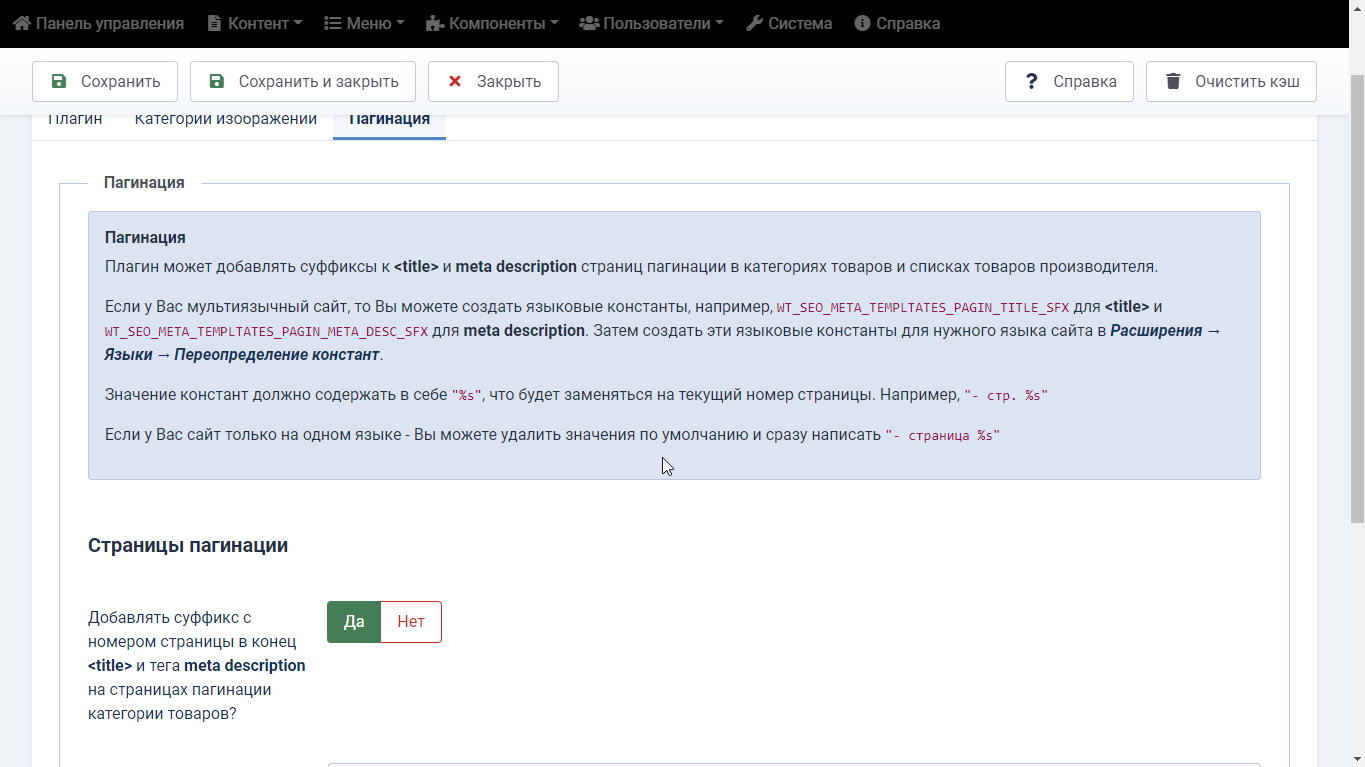
Task: Disable page suffix with Нет toggle
Action: point(411,622)
